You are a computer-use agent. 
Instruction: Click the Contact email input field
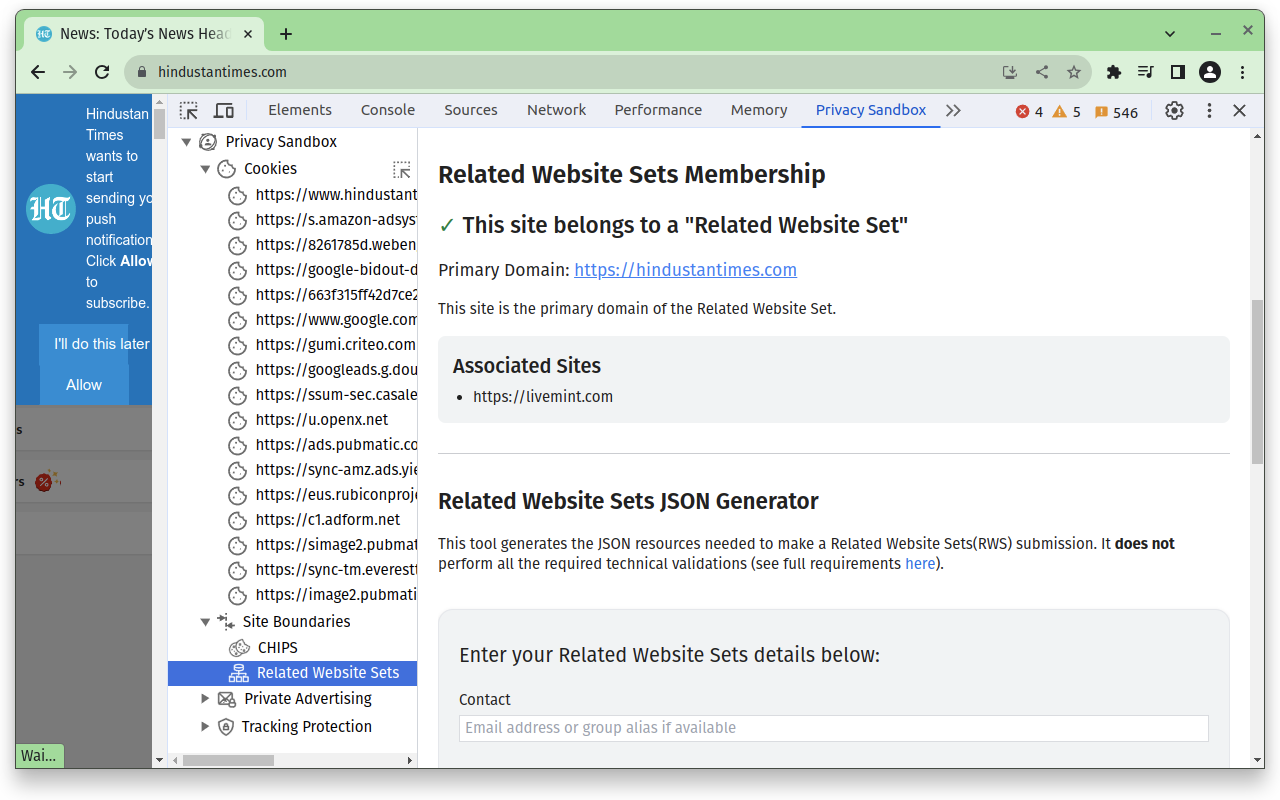833,728
